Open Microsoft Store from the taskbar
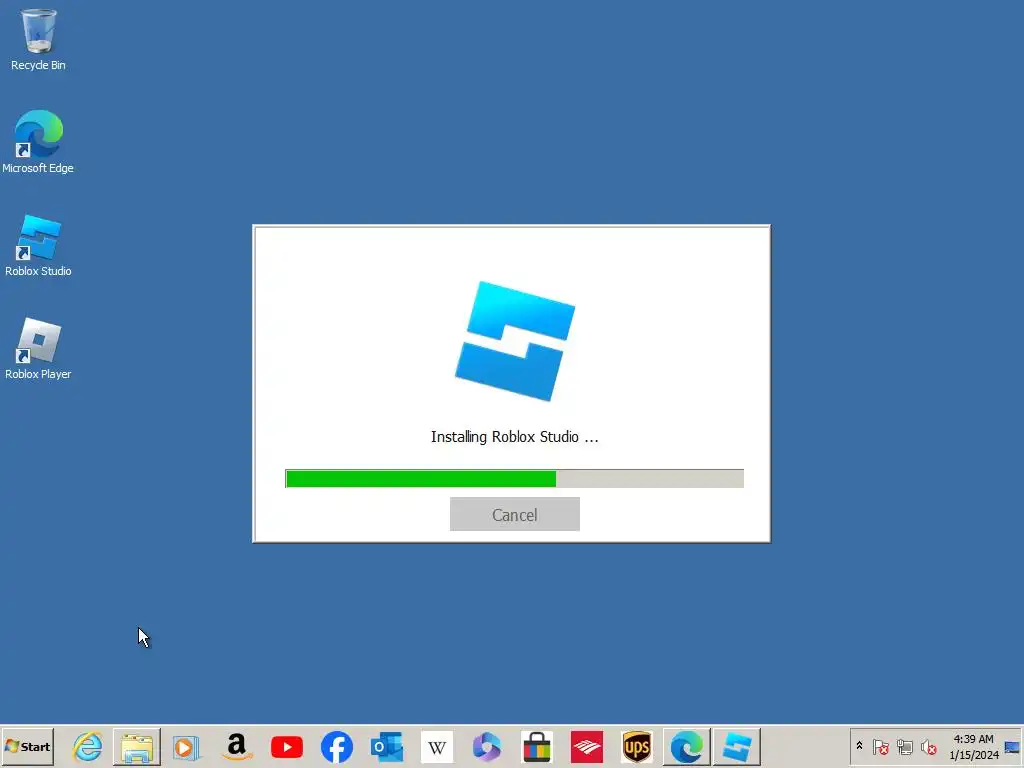 click(x=537, y=746)
